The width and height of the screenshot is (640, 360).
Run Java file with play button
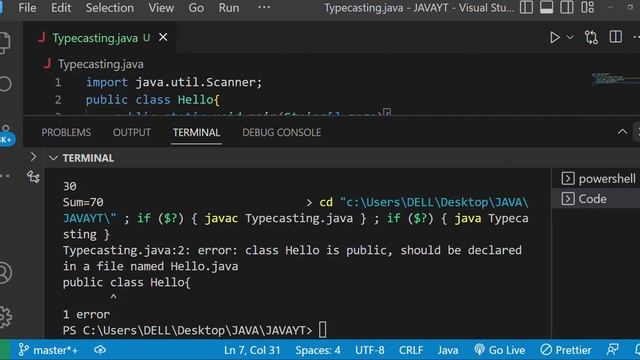point(554,38)
